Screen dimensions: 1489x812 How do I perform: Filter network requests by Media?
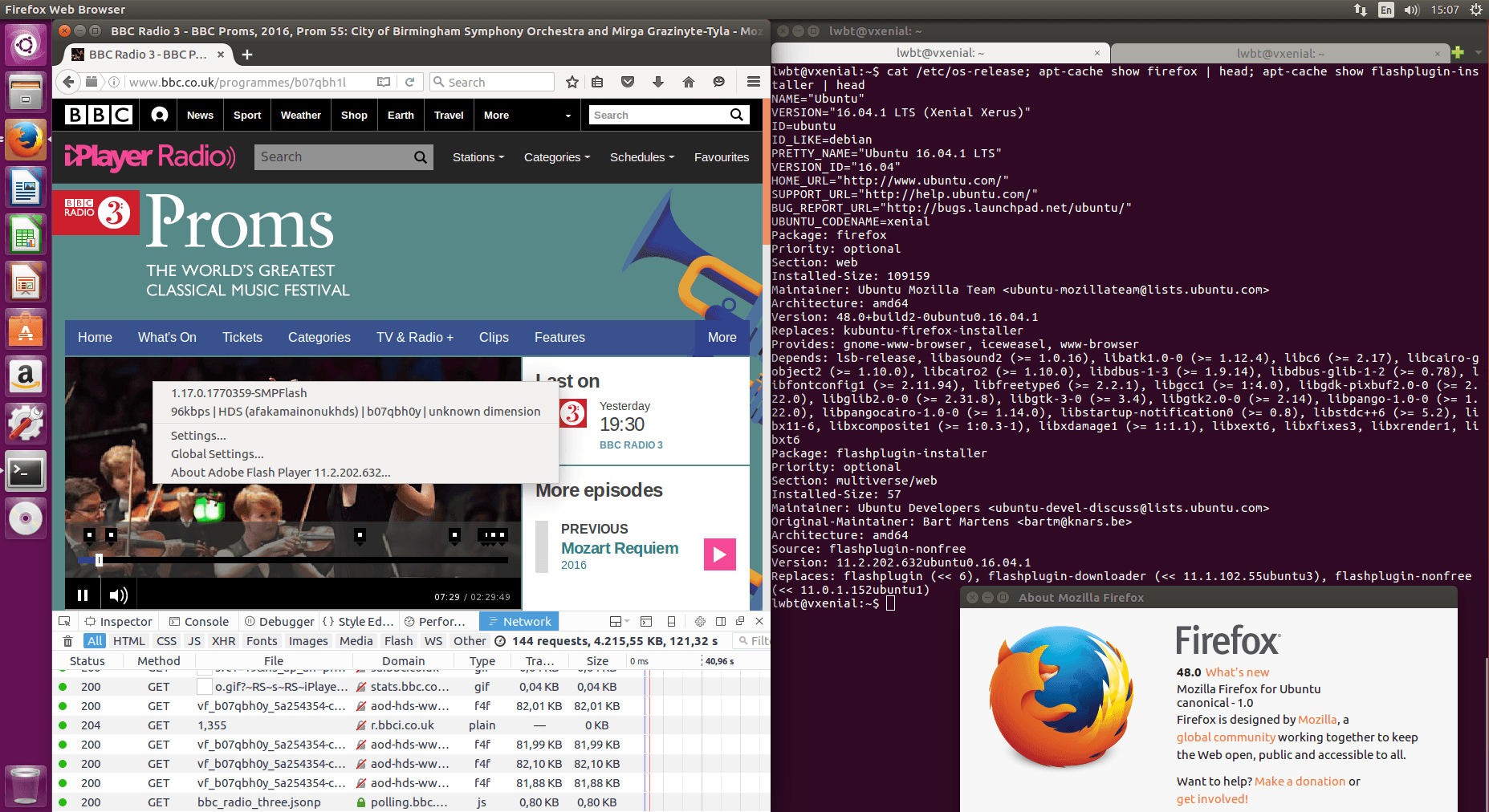pos(356,641)
